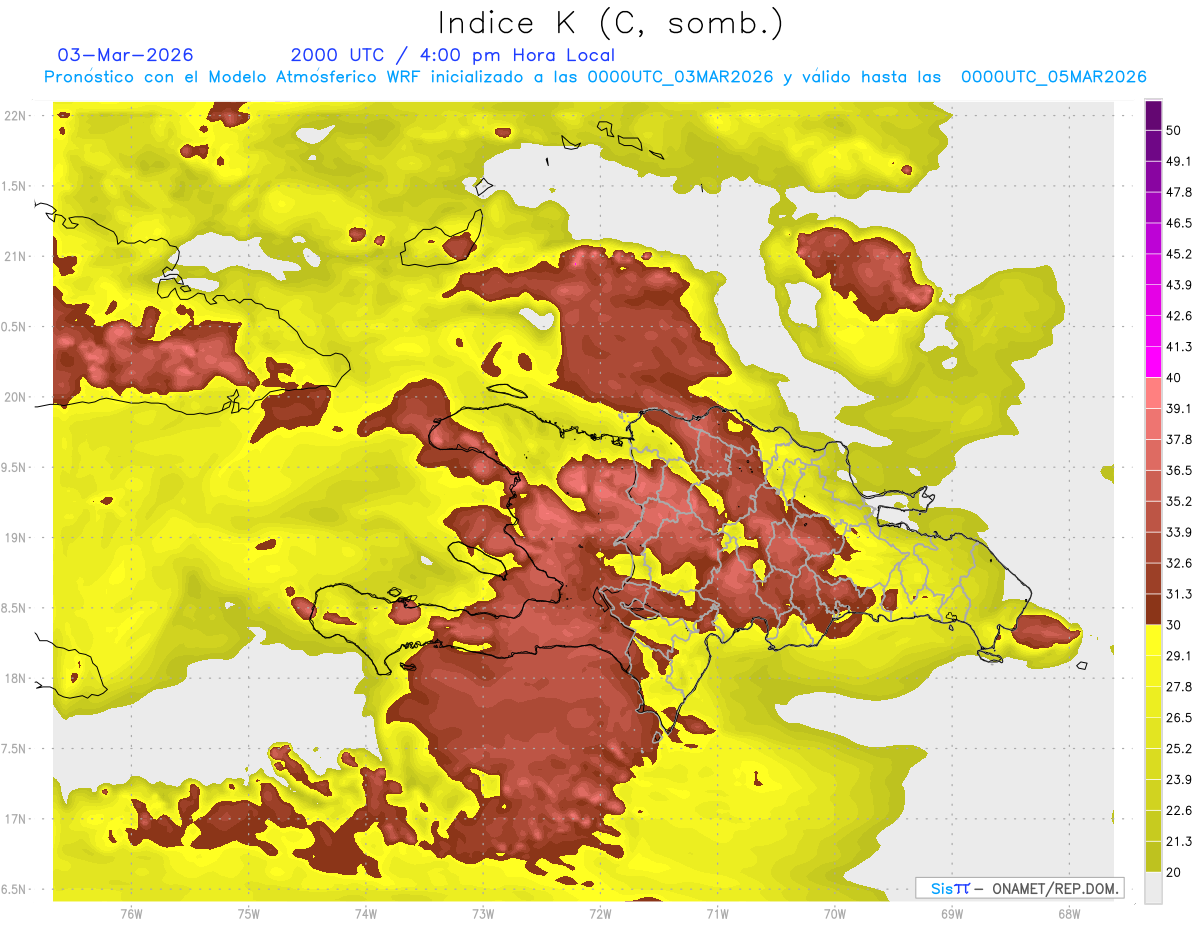Click the colorbar value '35.2'
Image resolution: width=1200 pixels, height=927 pixels.
coord(1179,502)
